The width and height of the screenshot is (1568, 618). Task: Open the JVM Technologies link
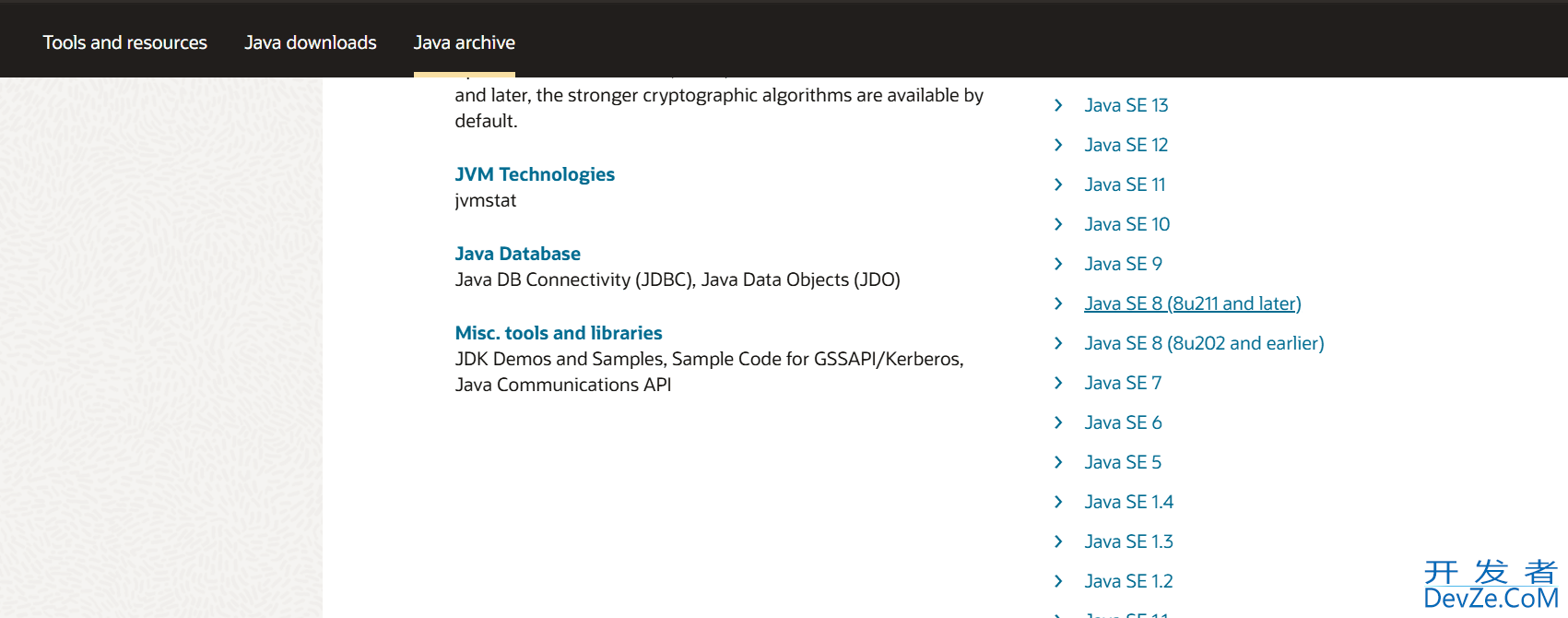click(535, 174)
